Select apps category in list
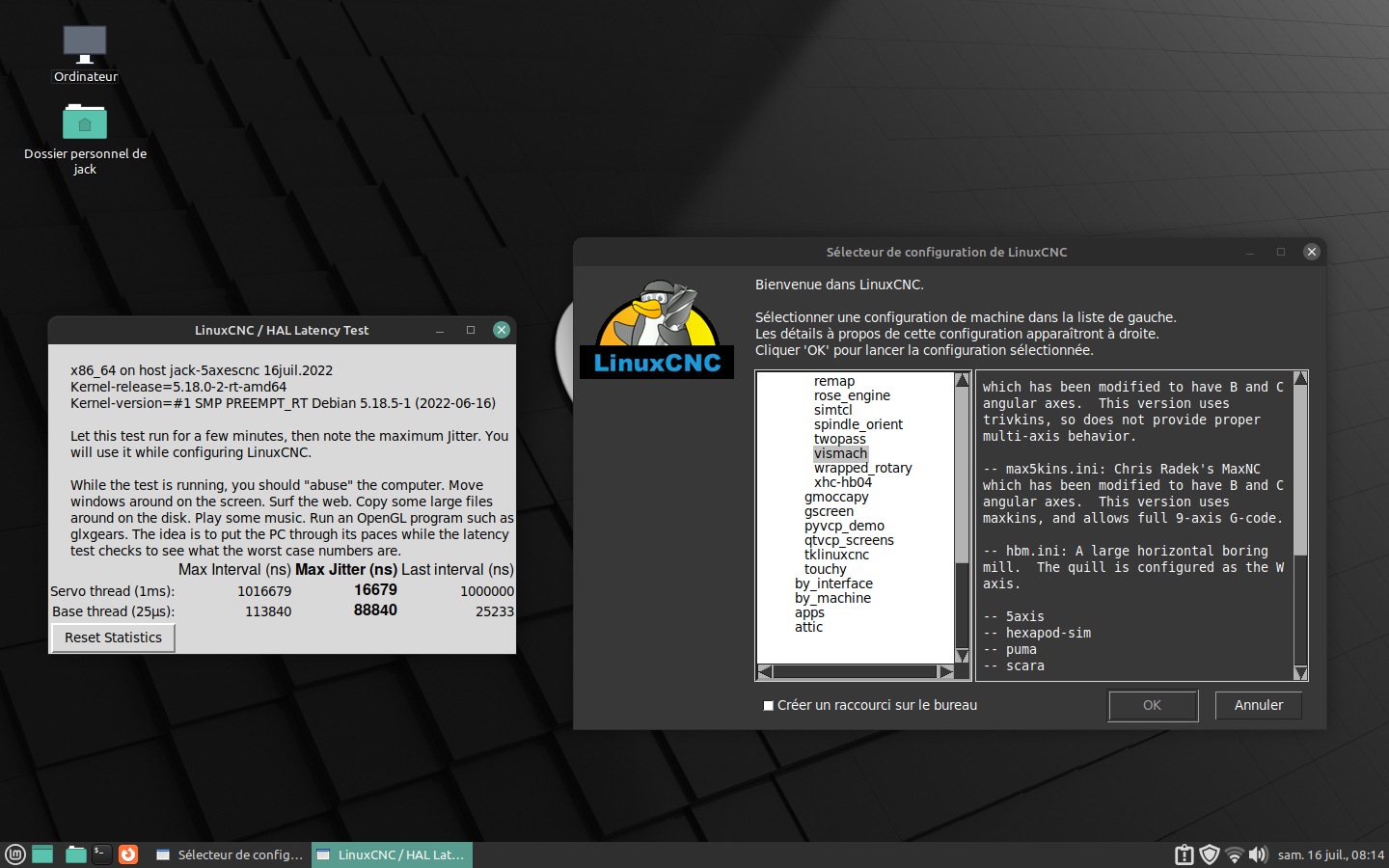The height and width of the screenshot is (868, 1389). 809,612
